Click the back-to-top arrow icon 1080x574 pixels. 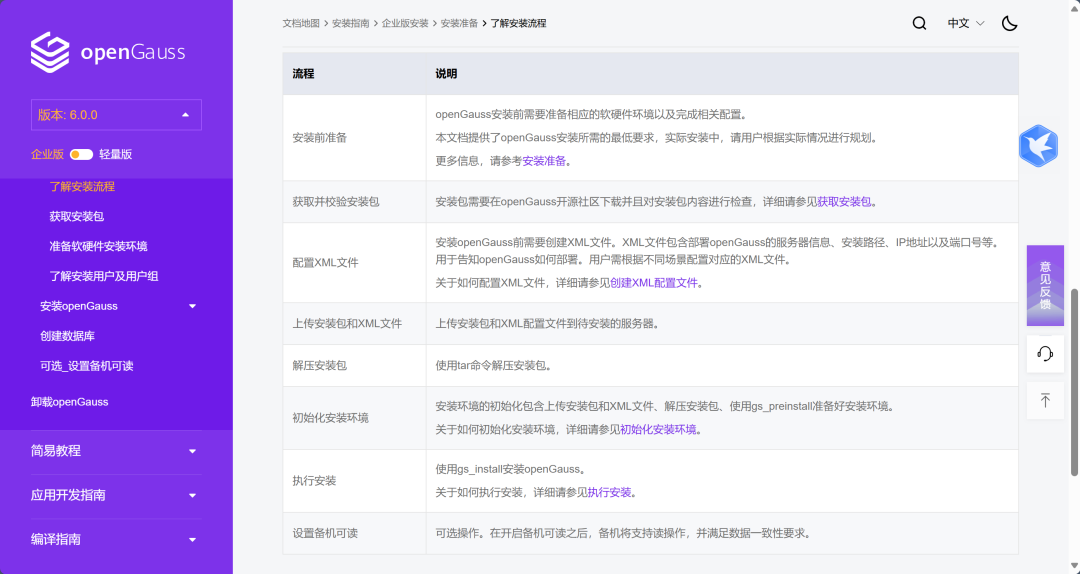(1045, 400)
